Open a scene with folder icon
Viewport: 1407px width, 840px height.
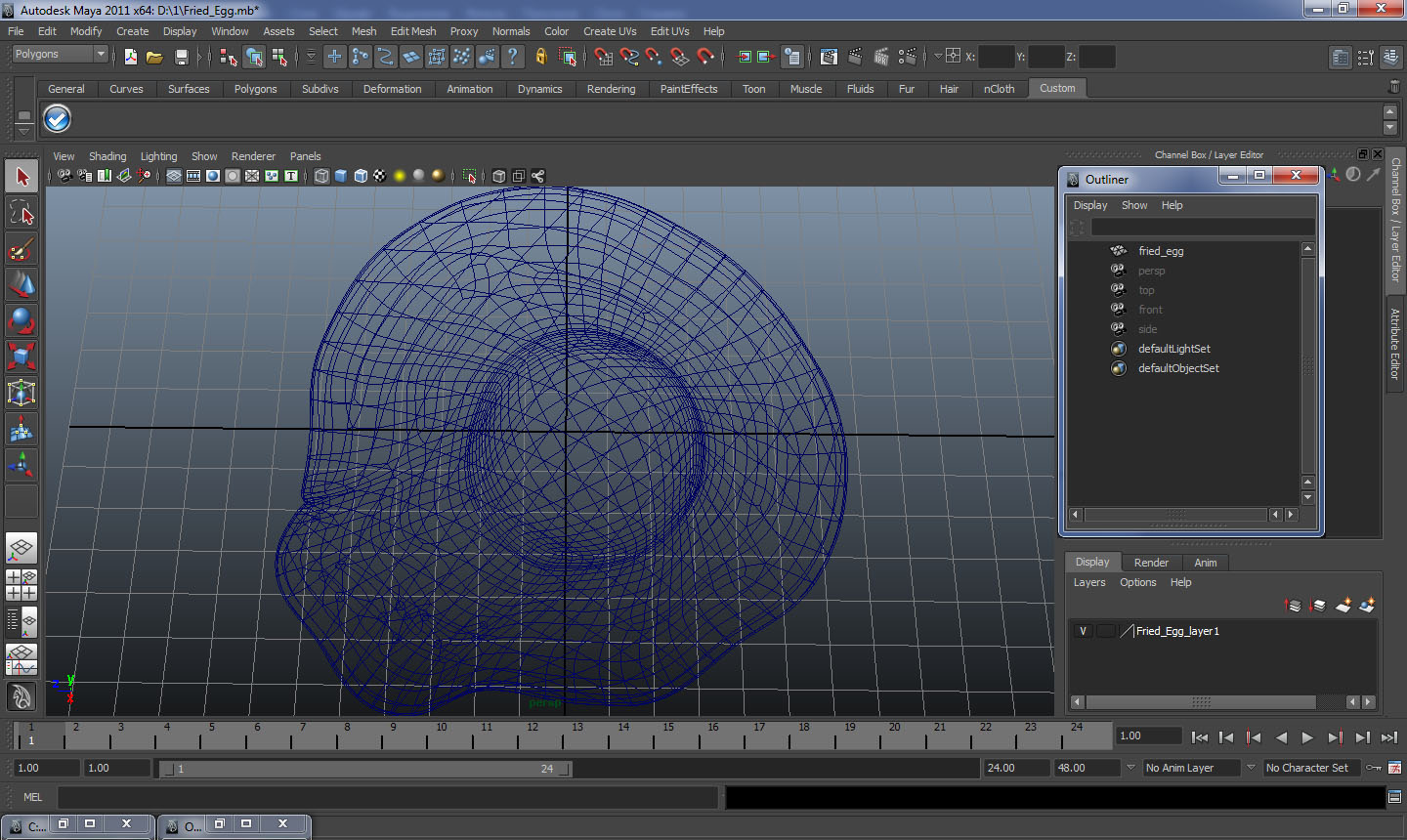[154, 57]
